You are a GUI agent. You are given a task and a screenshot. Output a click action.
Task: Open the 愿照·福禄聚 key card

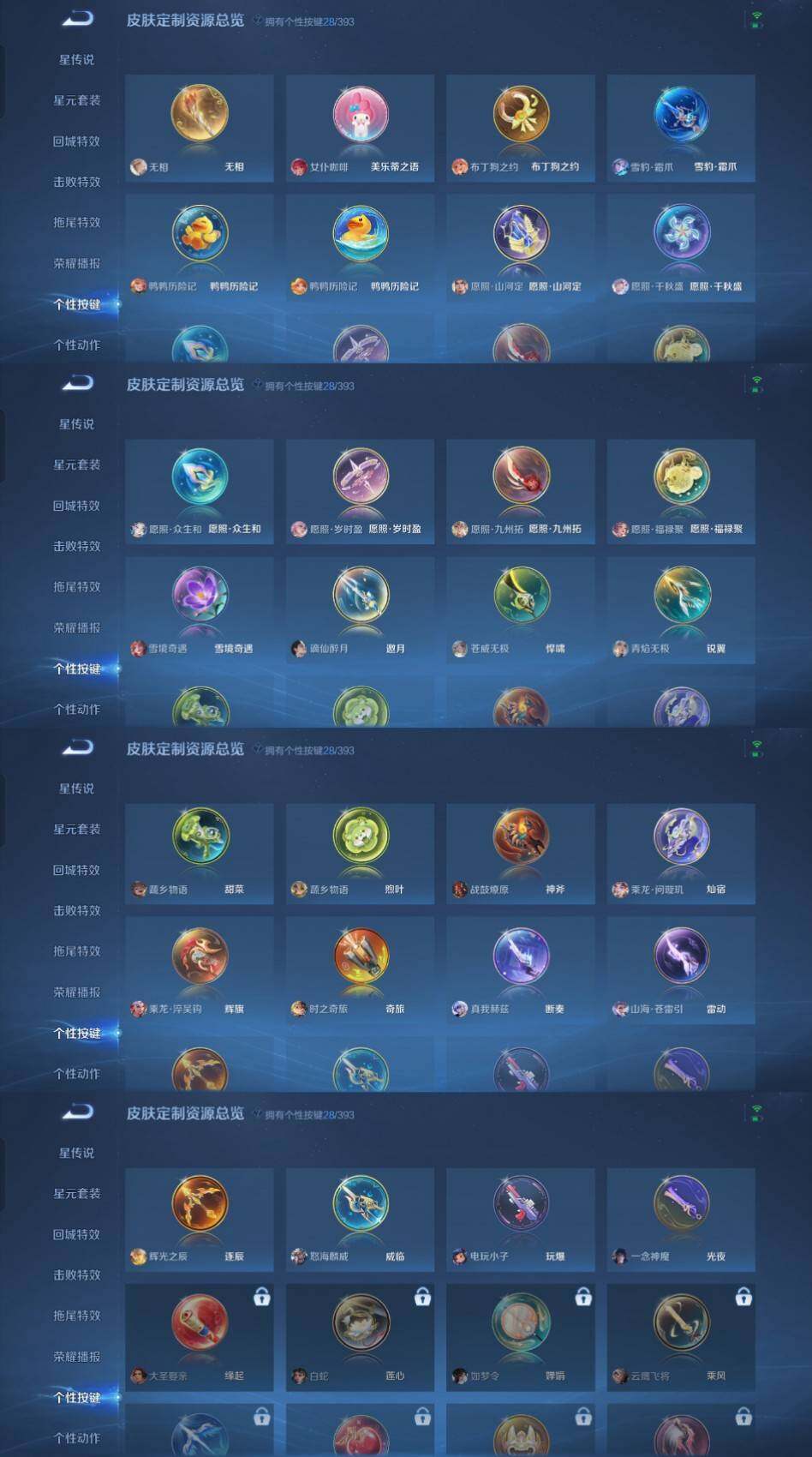681,491
